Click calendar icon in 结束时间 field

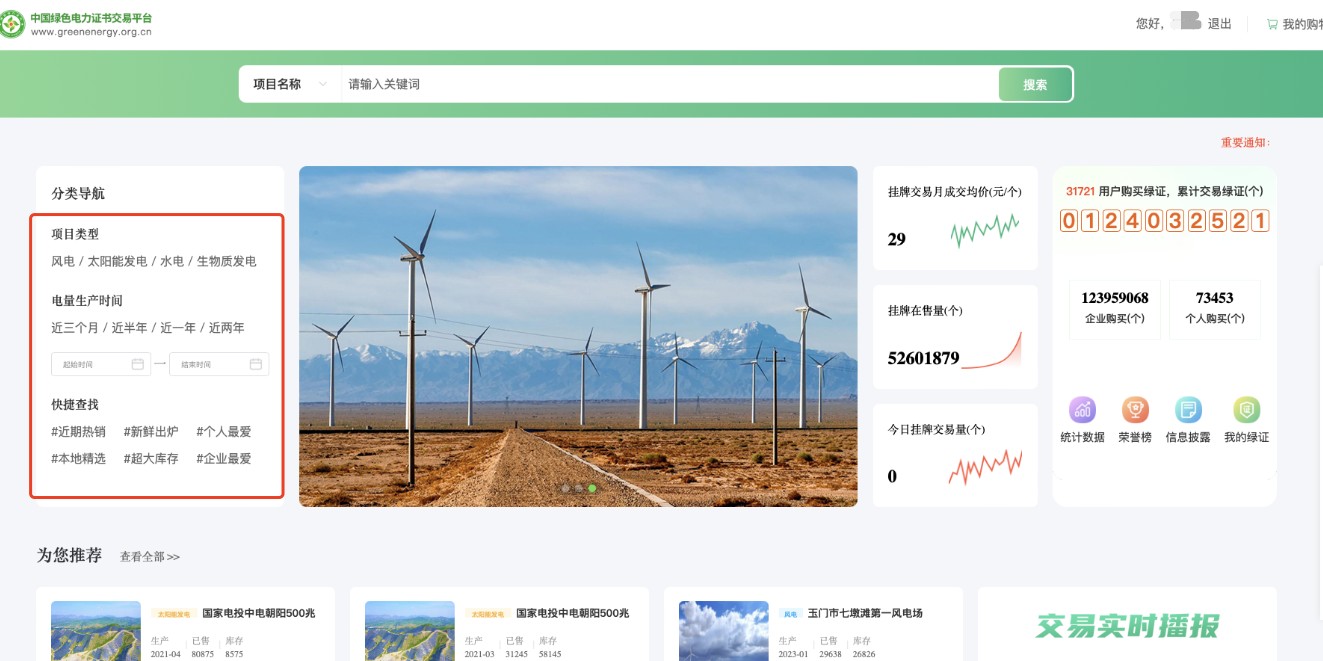click(256, 364)
